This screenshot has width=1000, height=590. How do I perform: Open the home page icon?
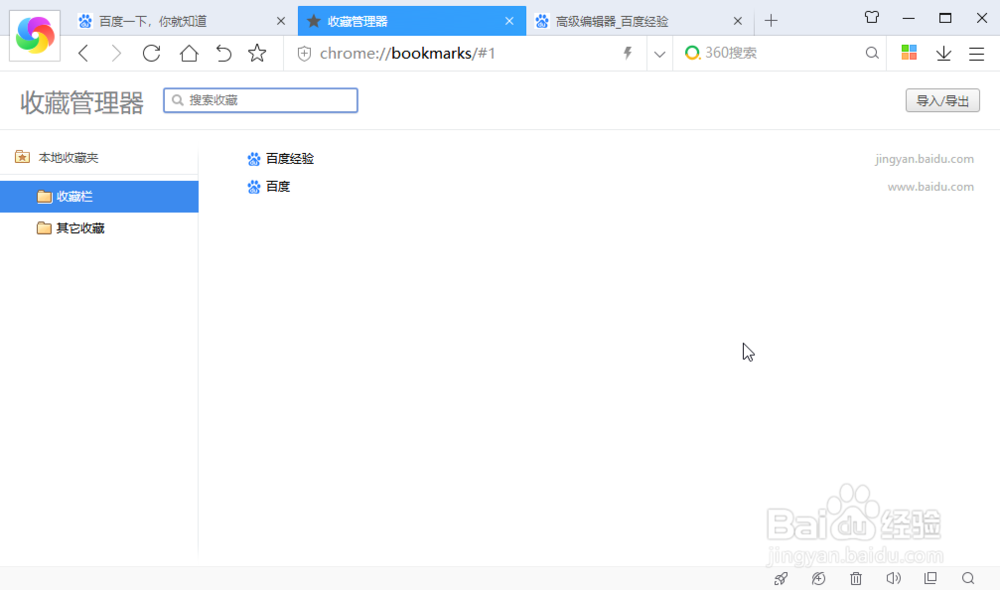pyautogui.click(x=189, y=53)
